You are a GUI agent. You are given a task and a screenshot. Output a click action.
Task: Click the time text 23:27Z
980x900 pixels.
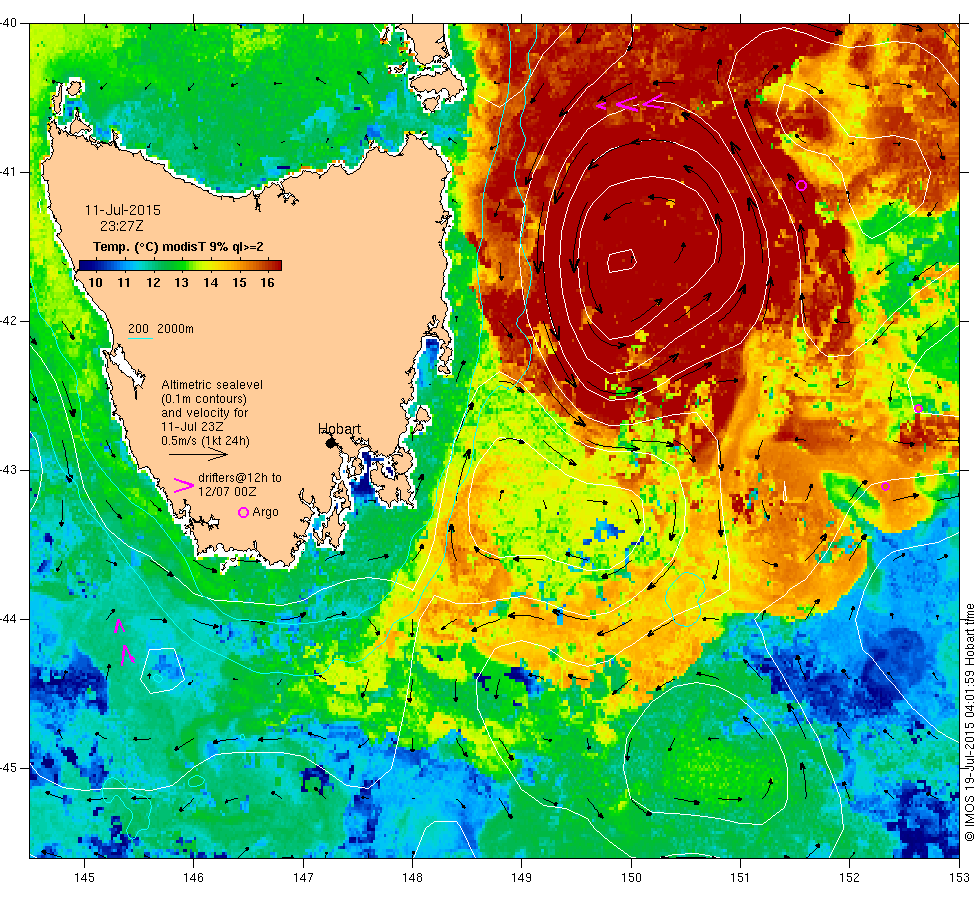(x=122, y=226)
